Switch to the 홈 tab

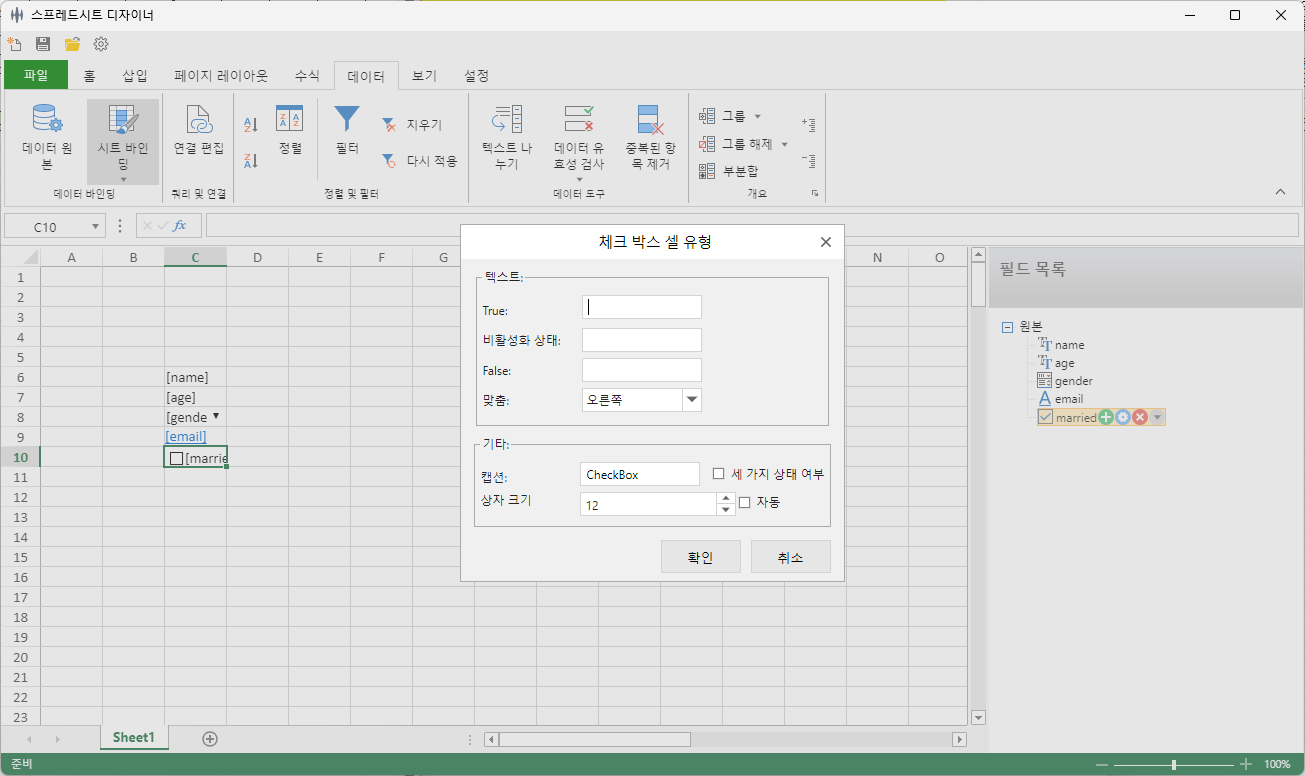pyautogui.click(x=89, y=75)
